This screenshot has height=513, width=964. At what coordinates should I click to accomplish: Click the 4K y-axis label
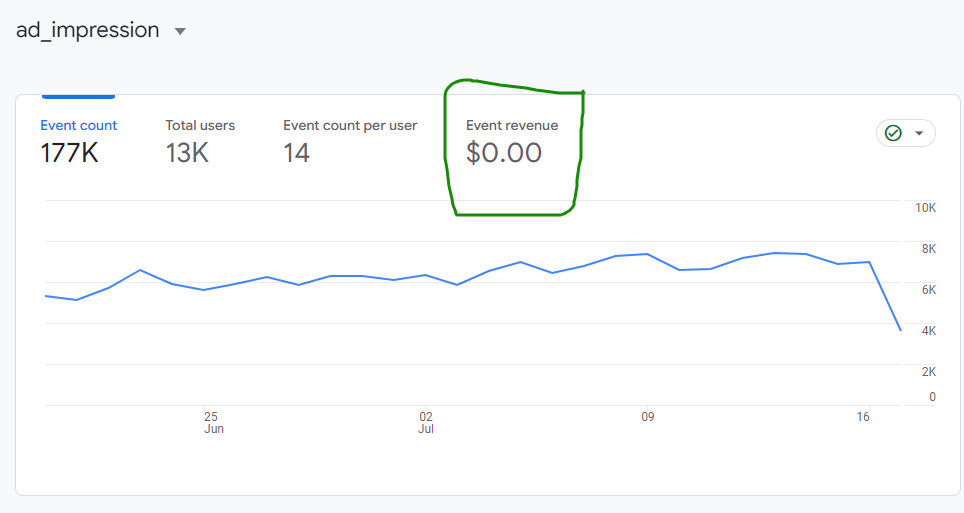928,331
